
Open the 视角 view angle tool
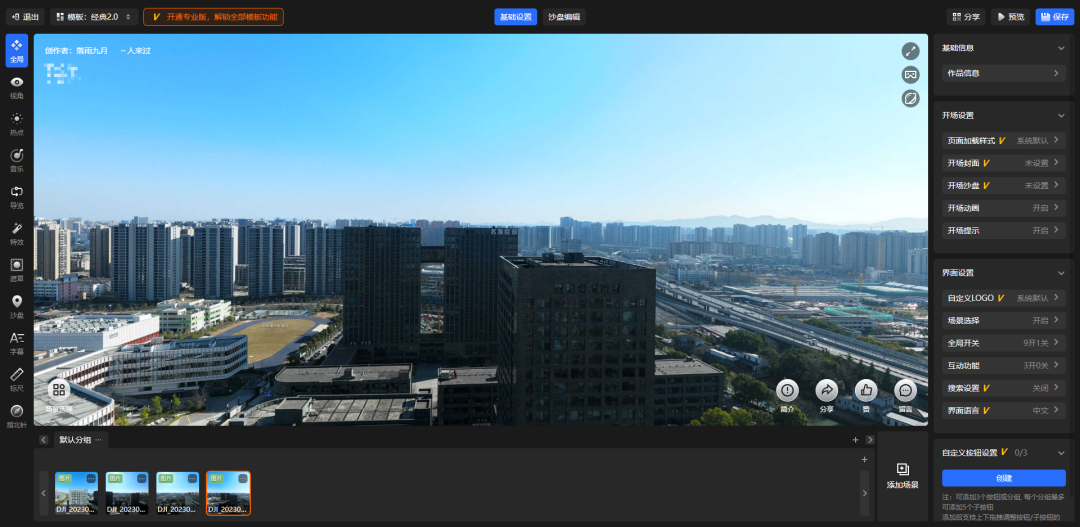17,87
